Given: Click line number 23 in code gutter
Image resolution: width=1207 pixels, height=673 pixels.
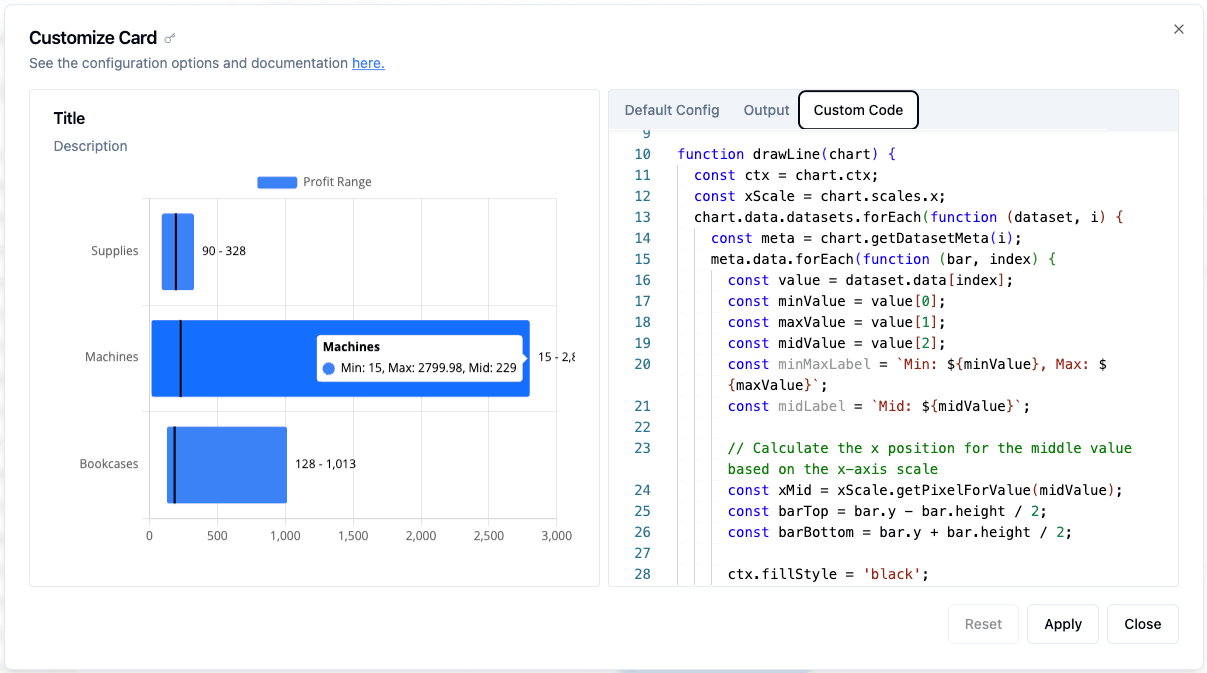Looking at the screenshot, I should pos(642,448).
